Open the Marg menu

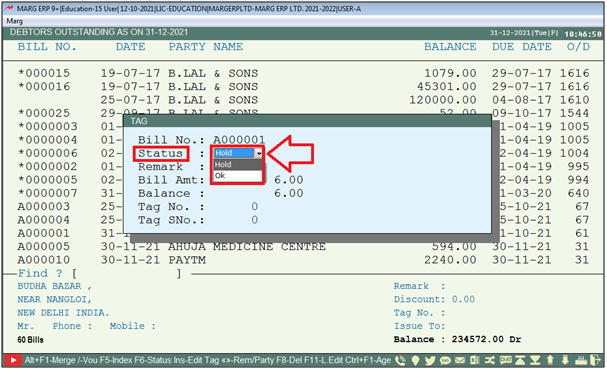(15, 21)
